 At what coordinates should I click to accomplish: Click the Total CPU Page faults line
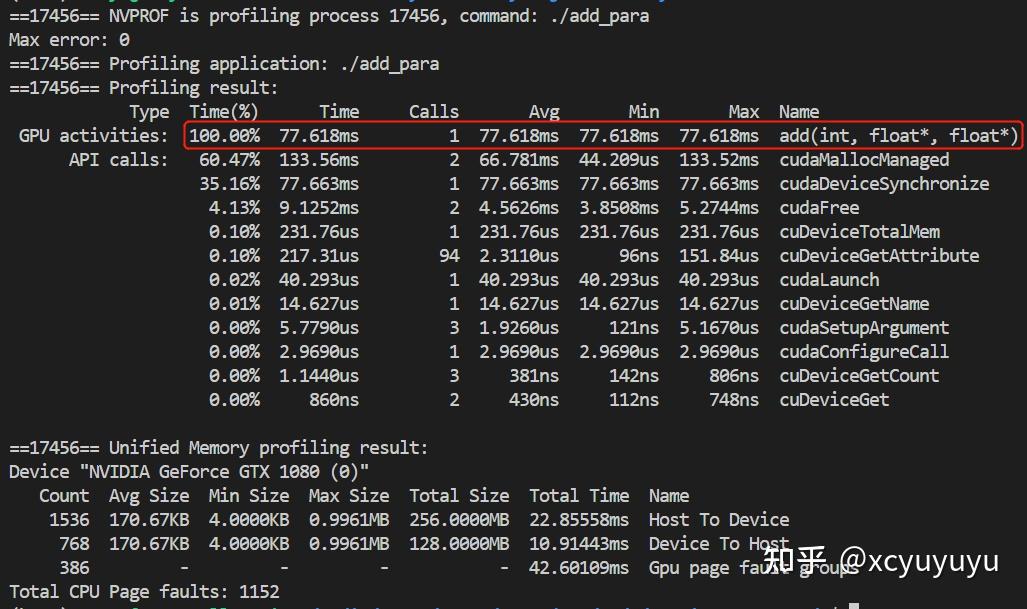click(x=144, y=592)
